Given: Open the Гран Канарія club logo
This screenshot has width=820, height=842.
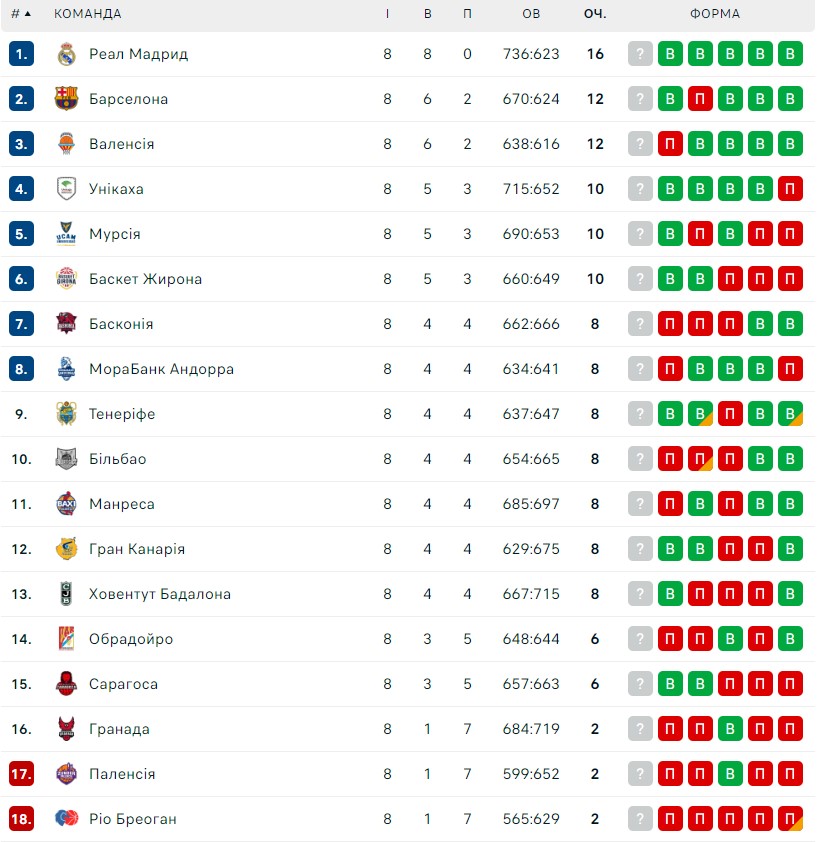Looking at the screenshot, I should pos(66,549).
